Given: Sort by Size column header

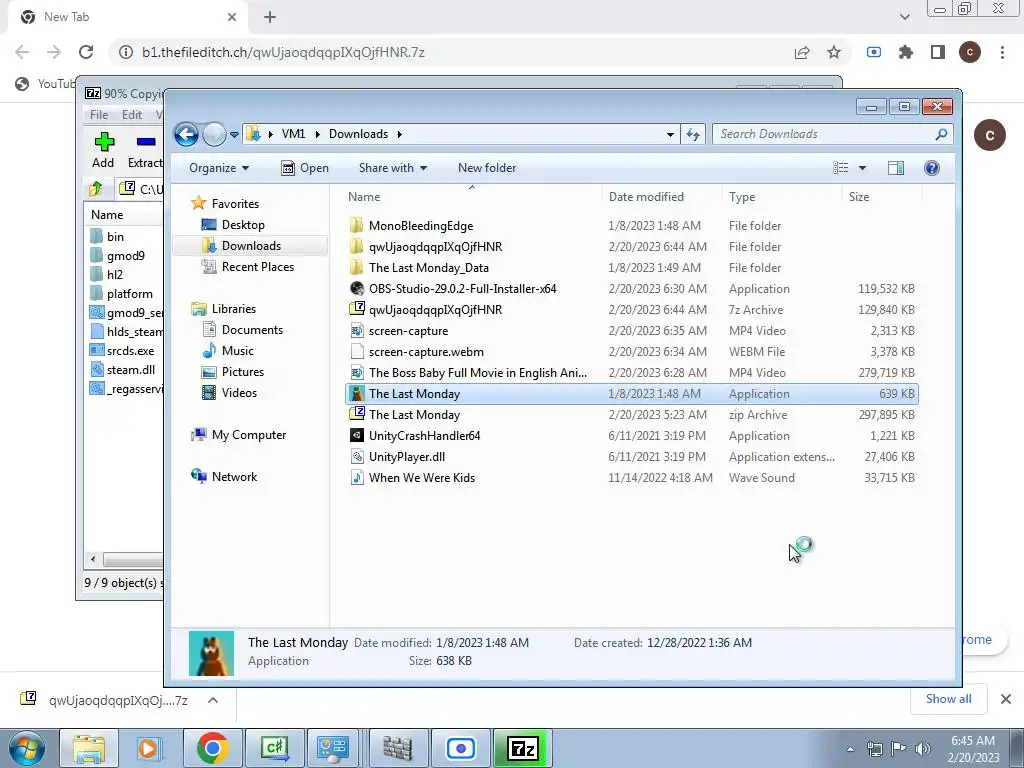Looking at the screenshot, I should pos(859,197).
